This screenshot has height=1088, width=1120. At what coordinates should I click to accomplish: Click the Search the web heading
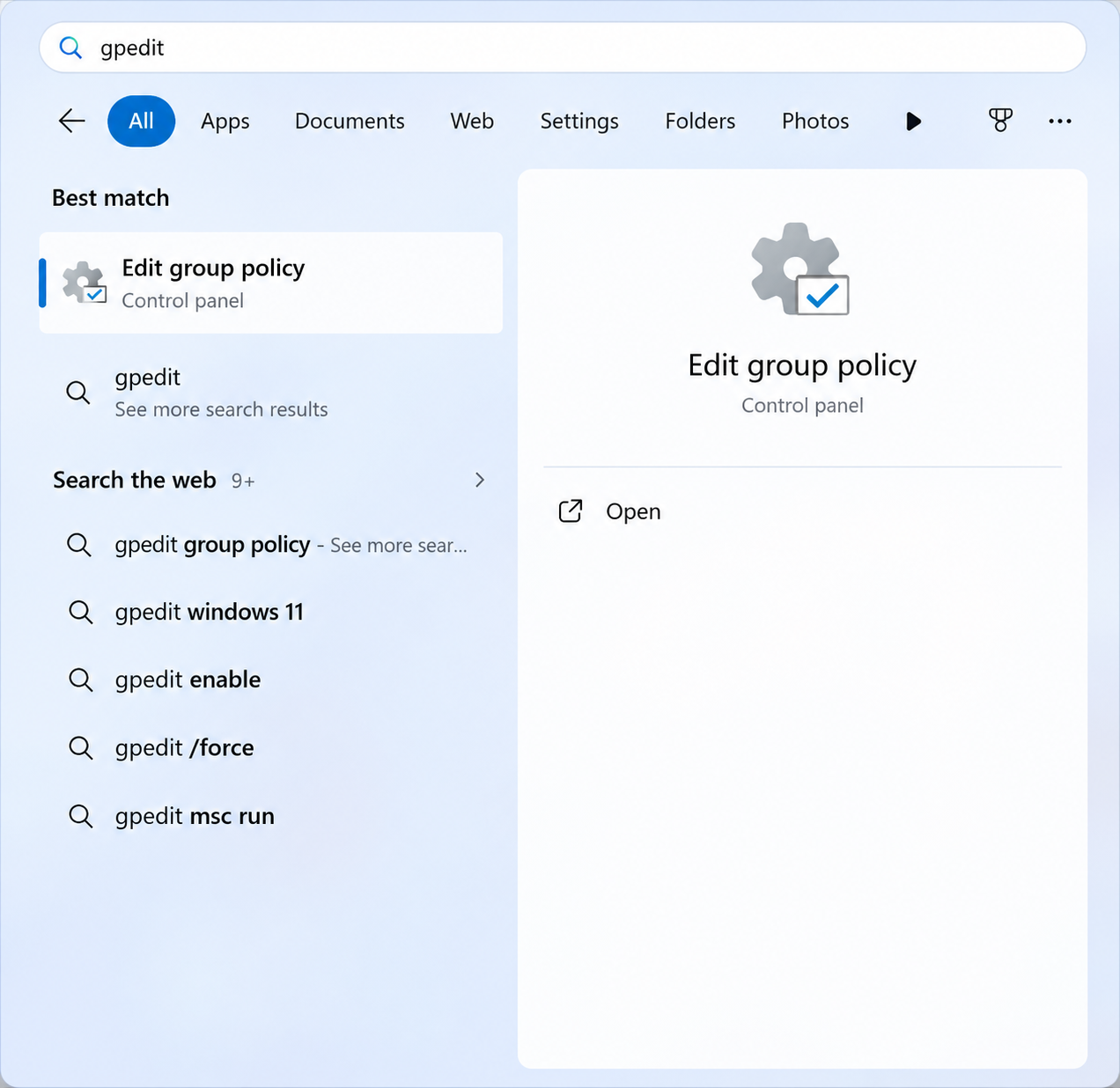click(x=135, y=480)
